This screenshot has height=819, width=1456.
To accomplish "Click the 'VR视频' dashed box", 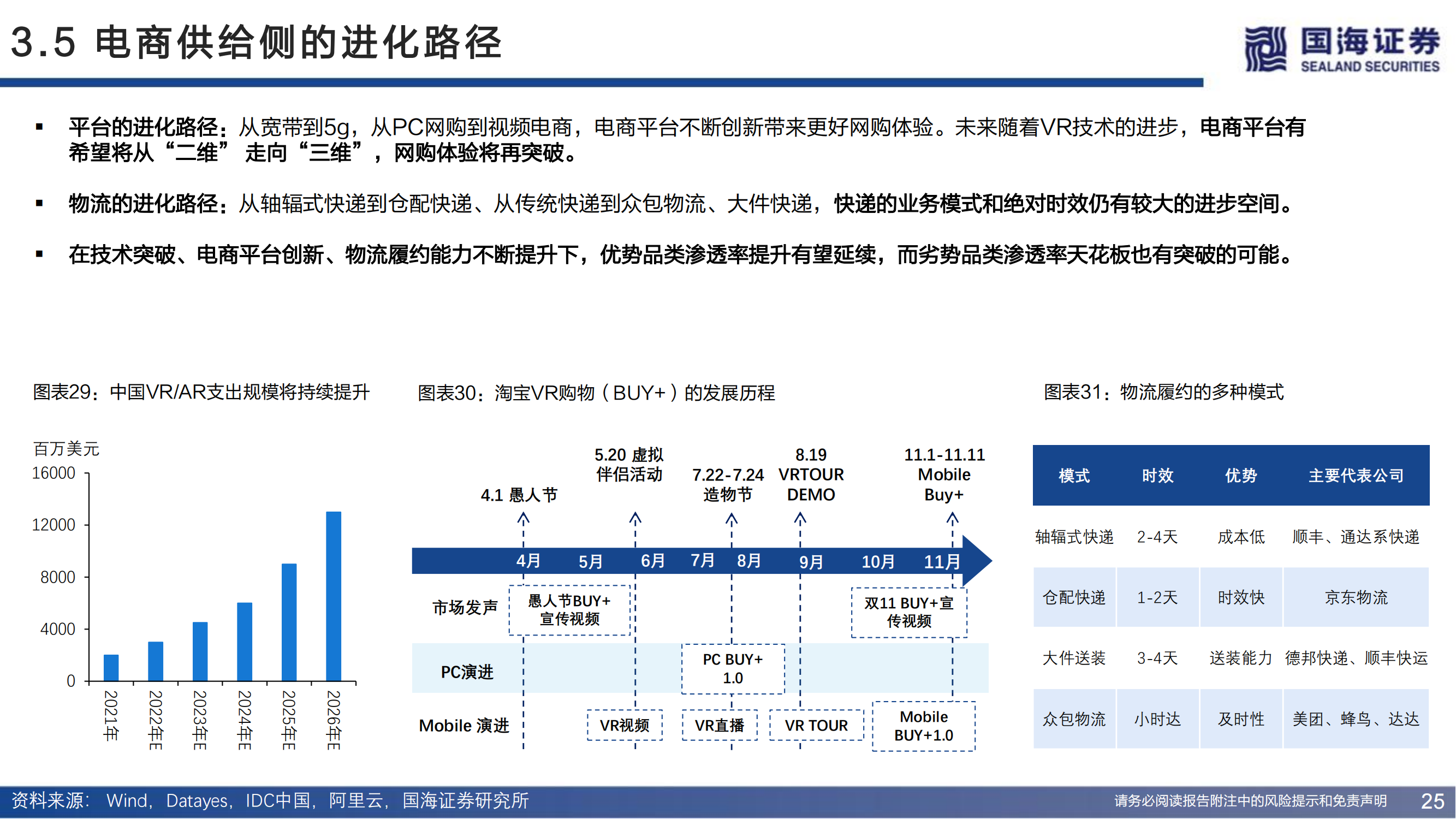I will click(625, 726).
